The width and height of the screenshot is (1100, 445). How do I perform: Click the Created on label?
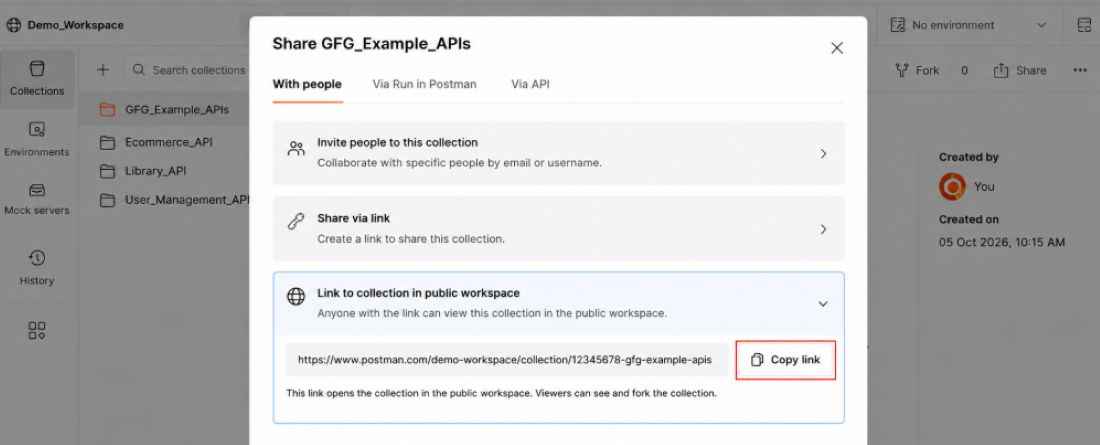tap(969, 220)
